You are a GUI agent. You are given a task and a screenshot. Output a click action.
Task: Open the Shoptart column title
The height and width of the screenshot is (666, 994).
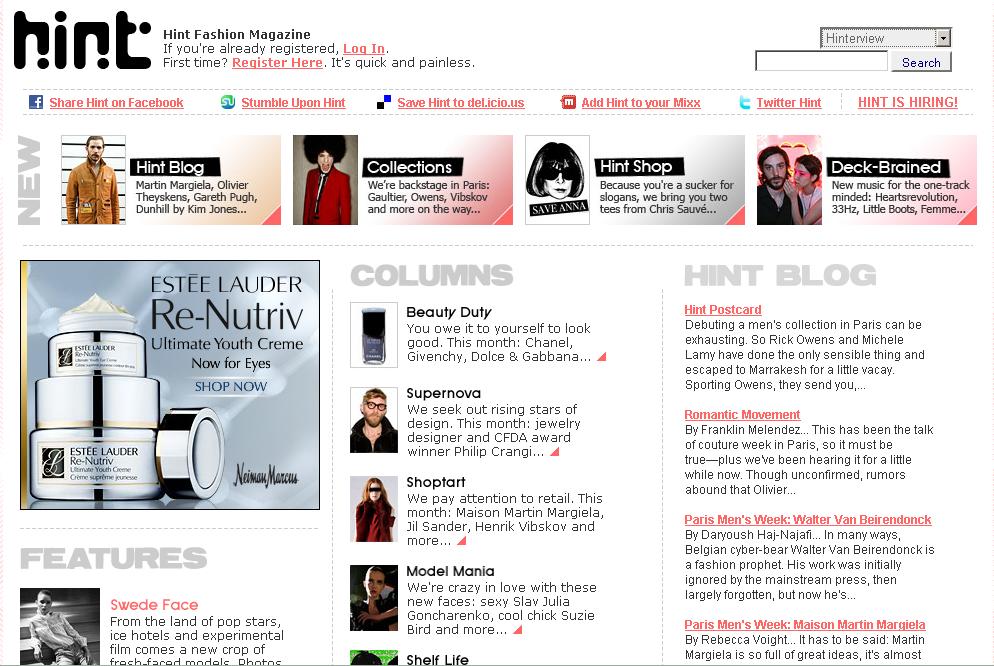[x=436, y=482]
